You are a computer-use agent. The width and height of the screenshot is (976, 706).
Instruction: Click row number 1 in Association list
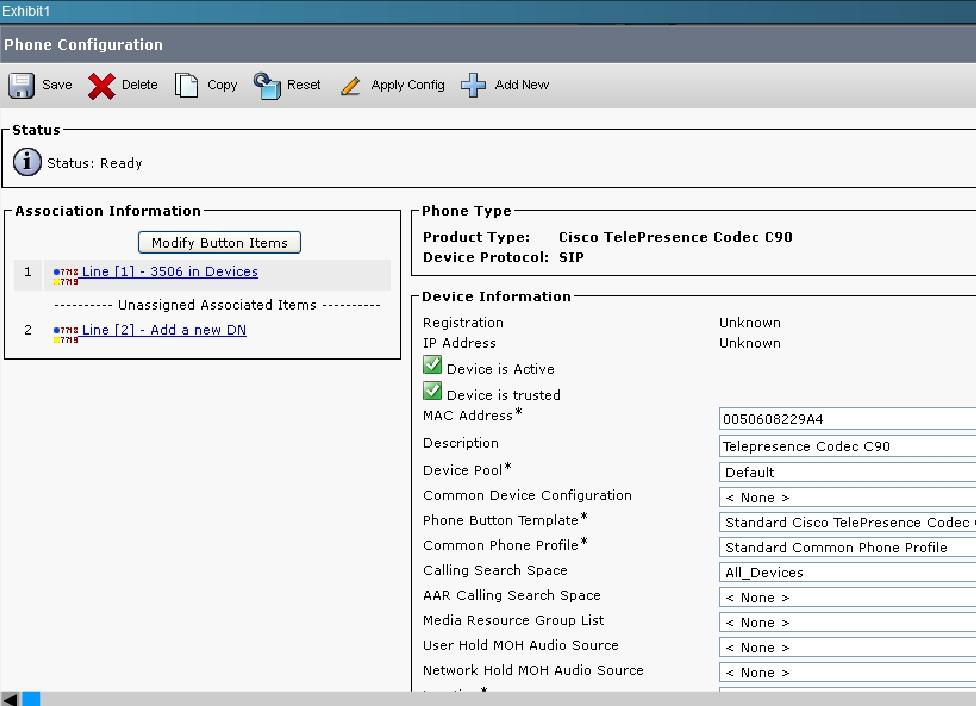click(27, 271)
